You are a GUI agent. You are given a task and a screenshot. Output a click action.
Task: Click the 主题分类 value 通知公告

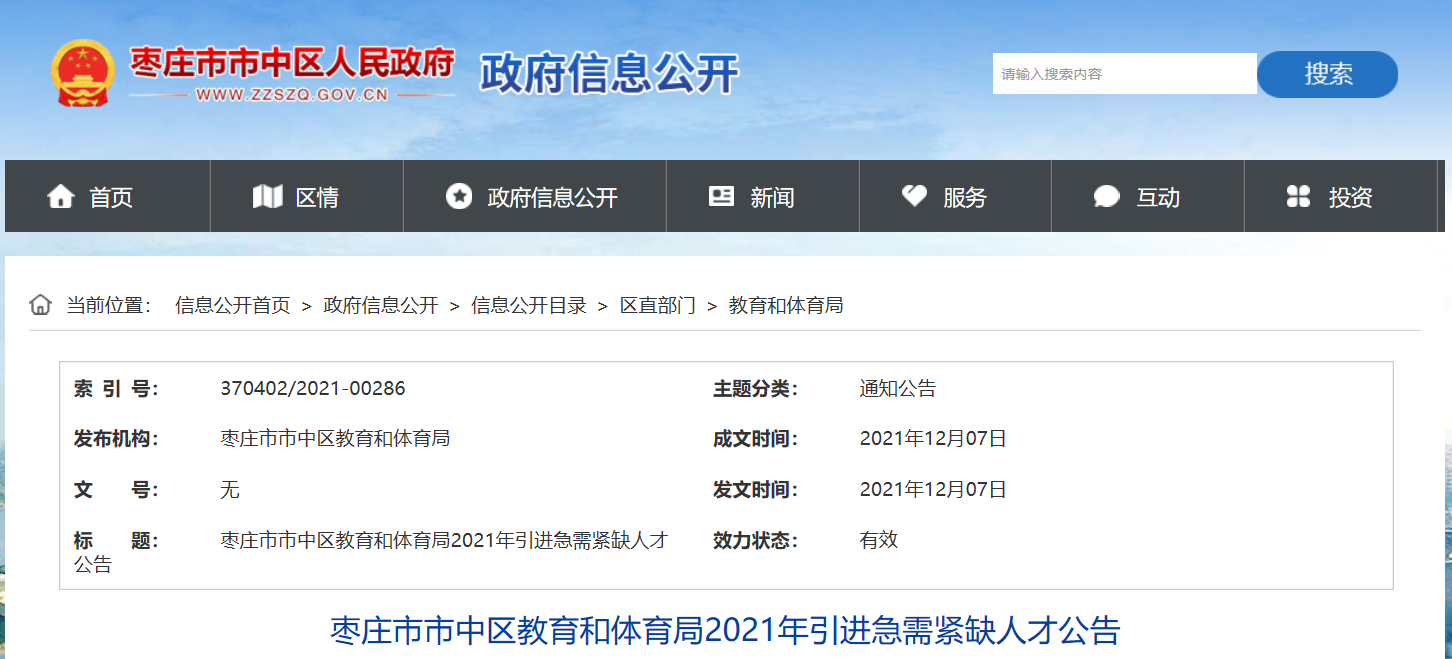pyautogui.click(x=898, y=389)
